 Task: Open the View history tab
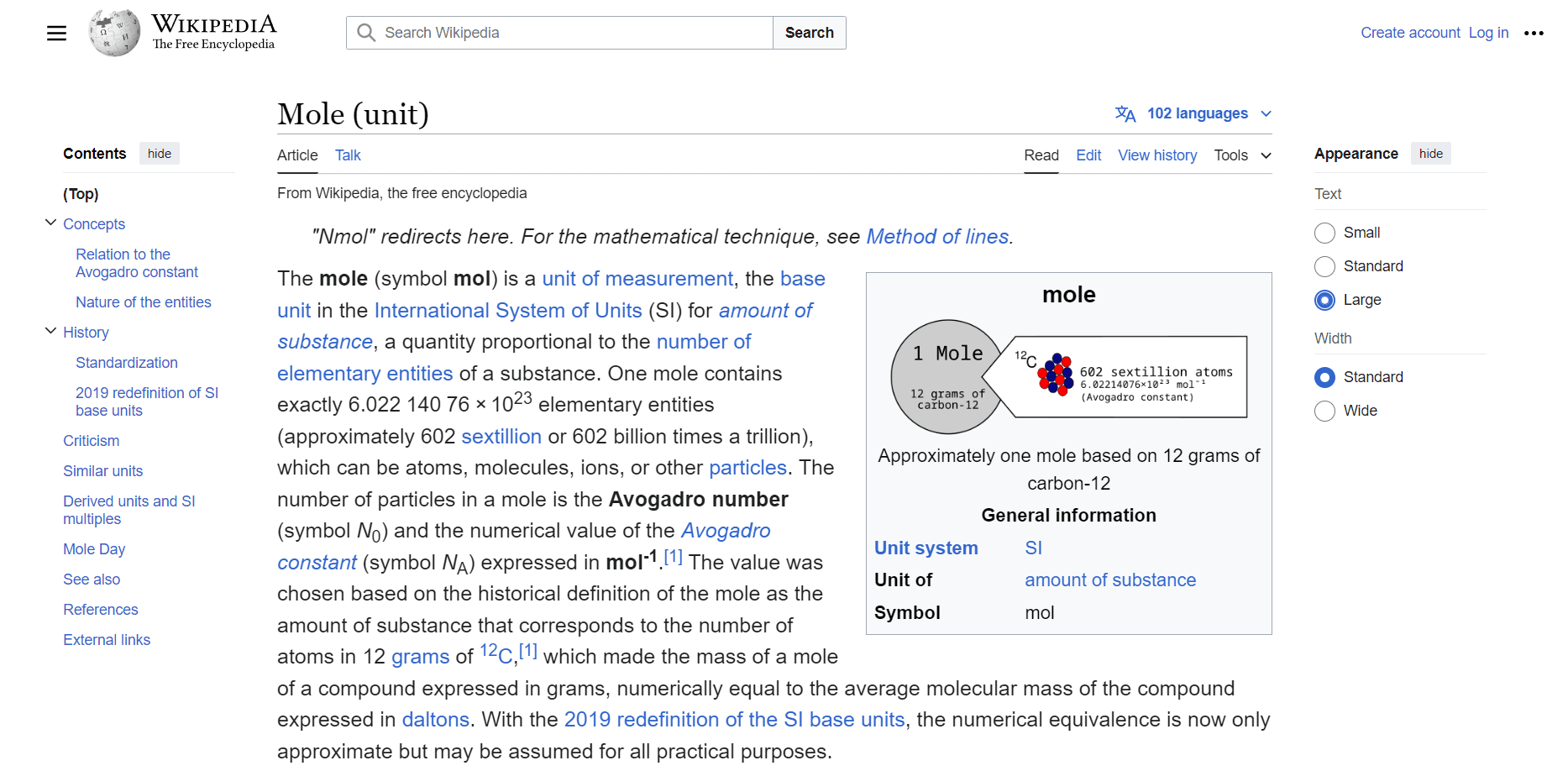click(1156, 155)
